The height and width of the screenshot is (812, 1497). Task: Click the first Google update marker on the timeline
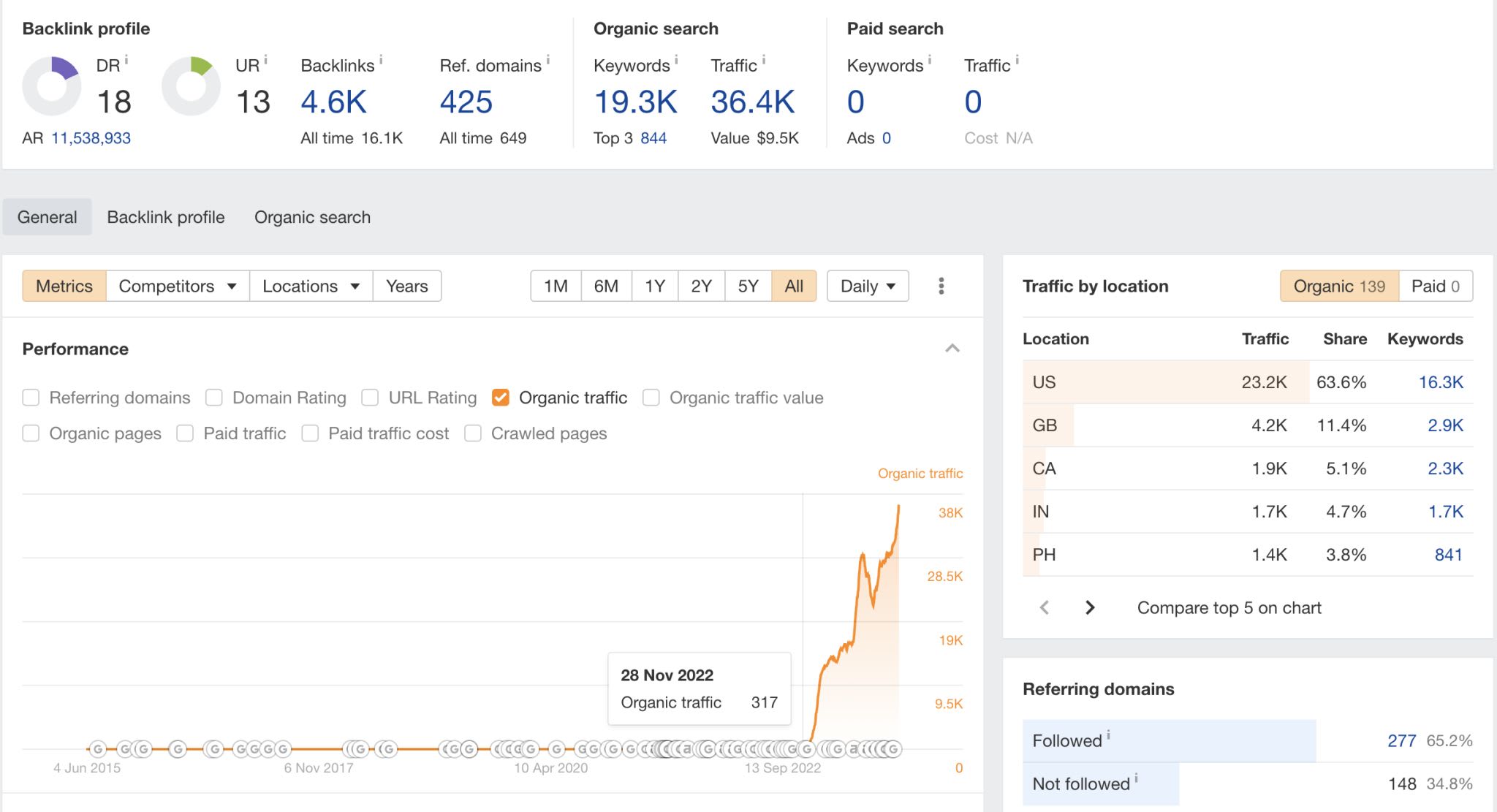98,748
